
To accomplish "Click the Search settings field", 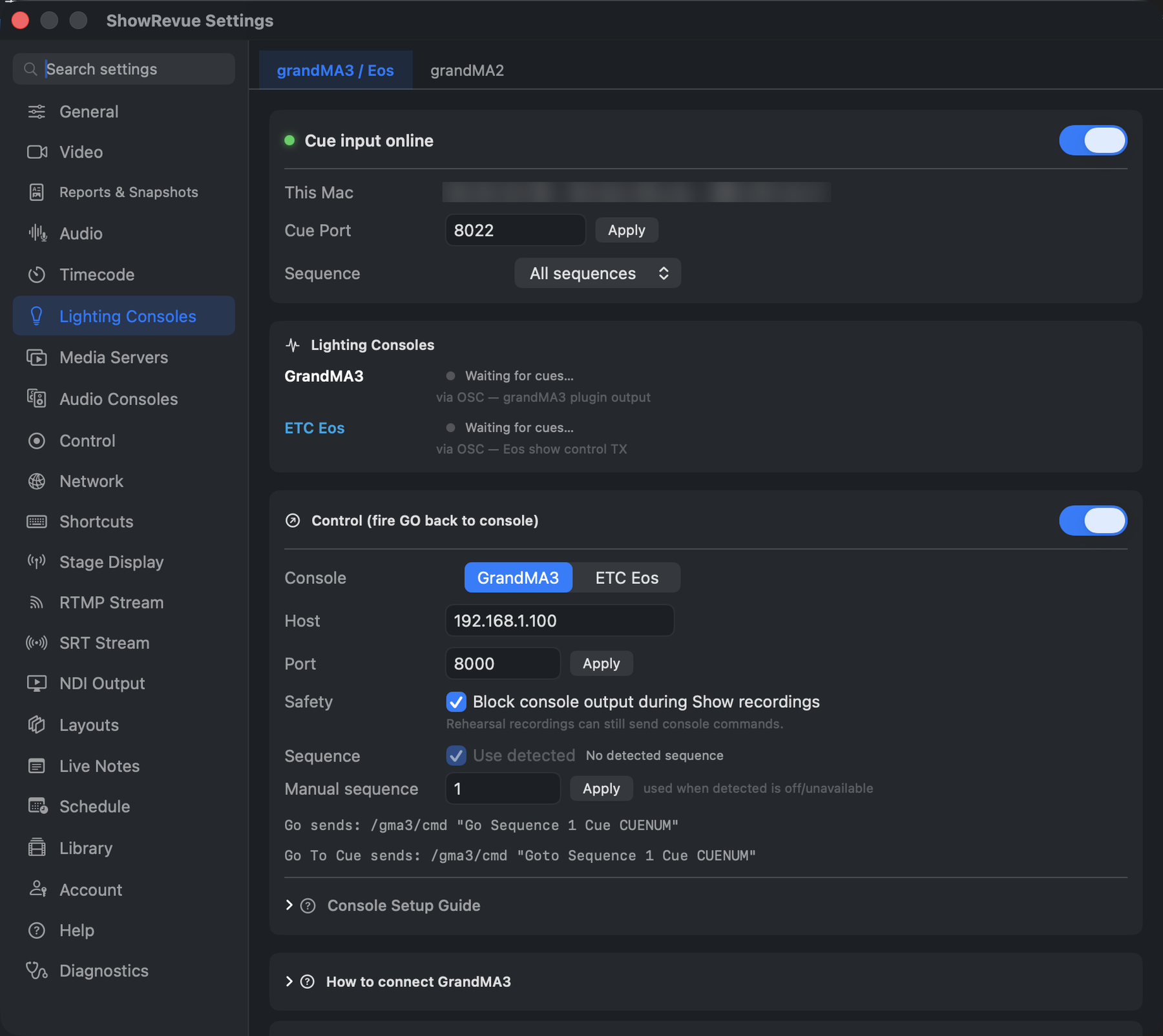I will (x=123, y=69).
